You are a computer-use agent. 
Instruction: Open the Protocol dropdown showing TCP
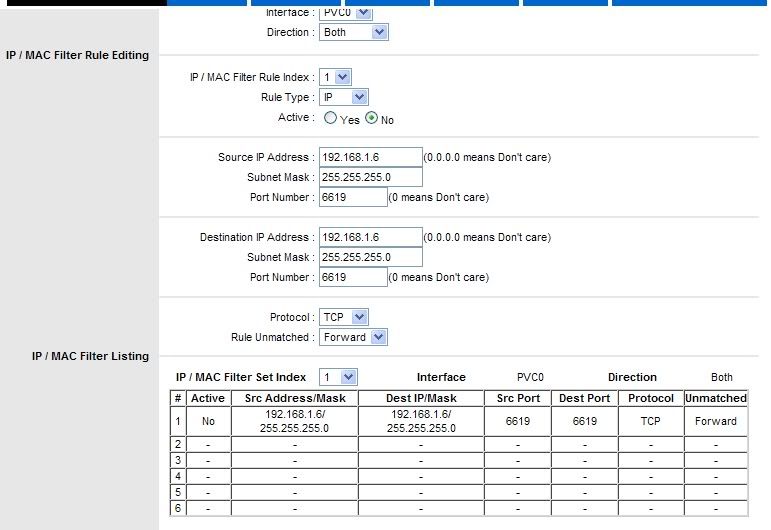(x=344, y=317)
